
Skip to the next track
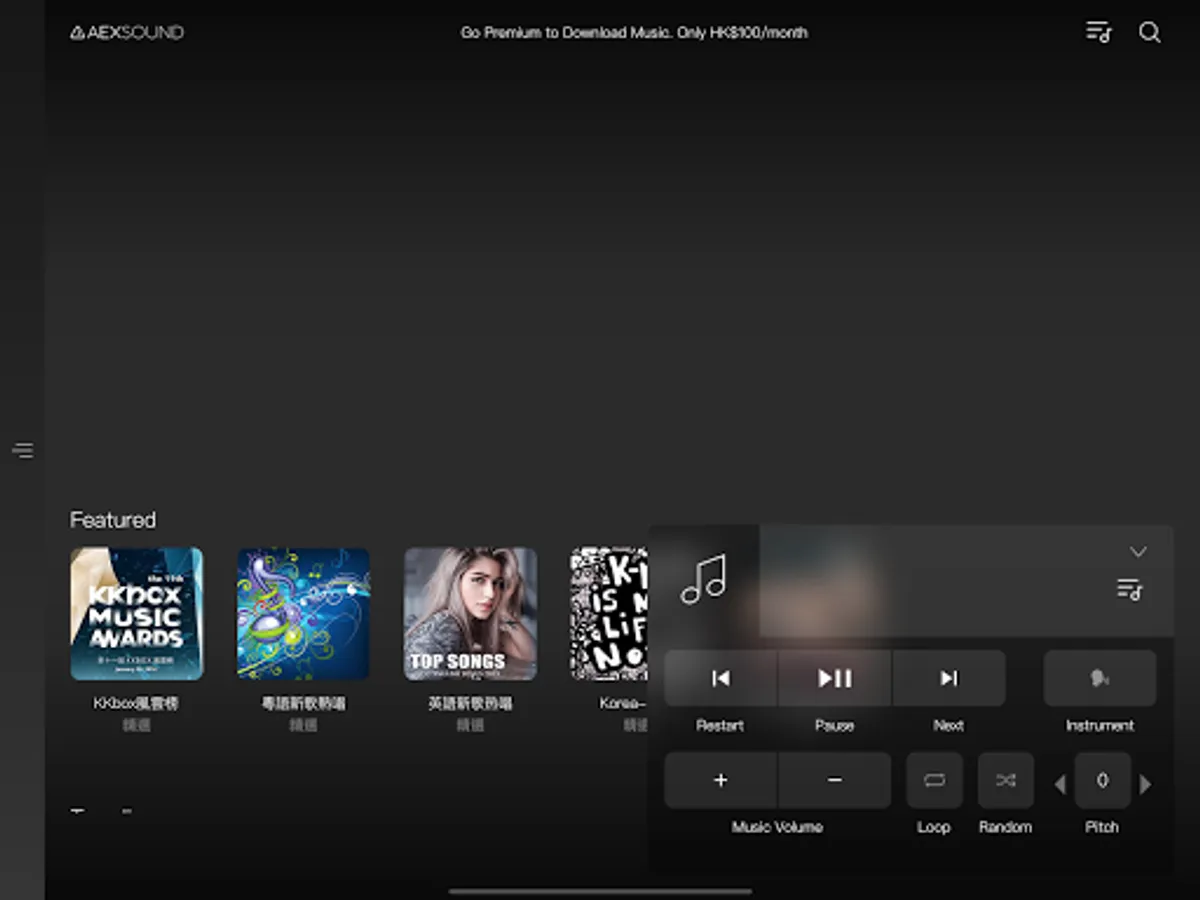tap(949, 678)
